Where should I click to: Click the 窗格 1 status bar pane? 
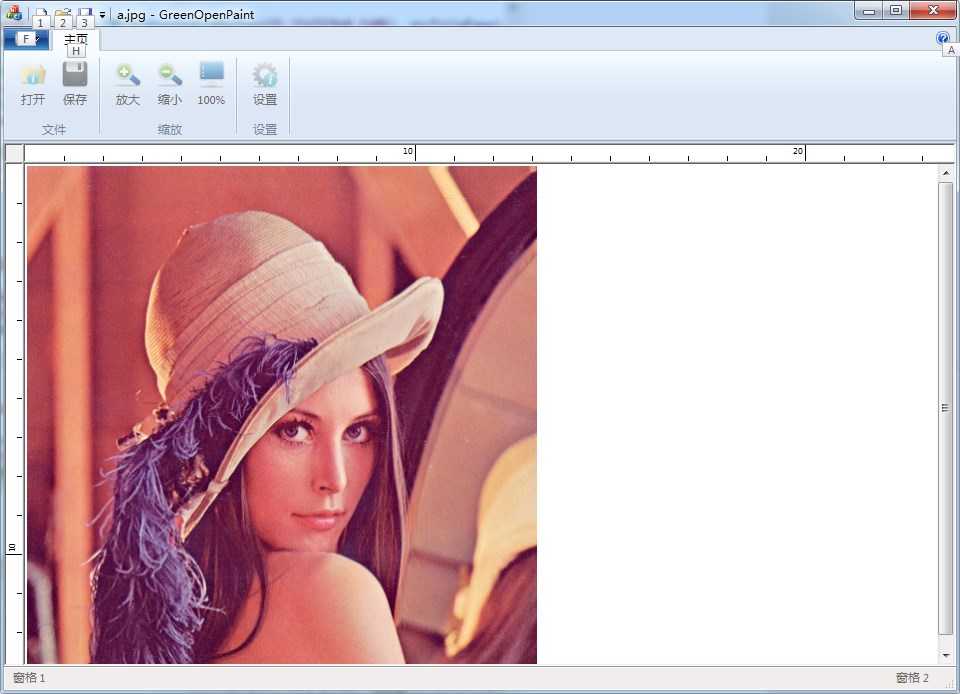pyautogui.click(x=29, y=677)
